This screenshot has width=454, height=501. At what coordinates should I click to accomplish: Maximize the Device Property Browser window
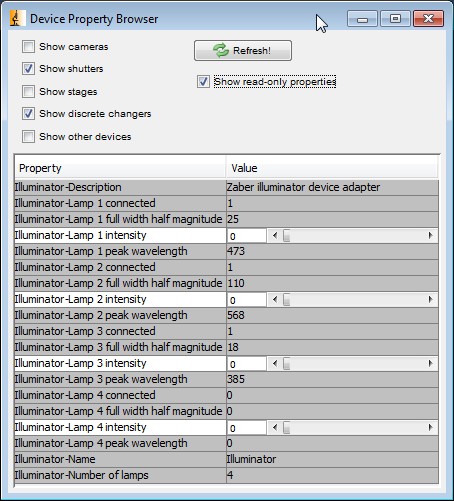click(x=395, y=18)
